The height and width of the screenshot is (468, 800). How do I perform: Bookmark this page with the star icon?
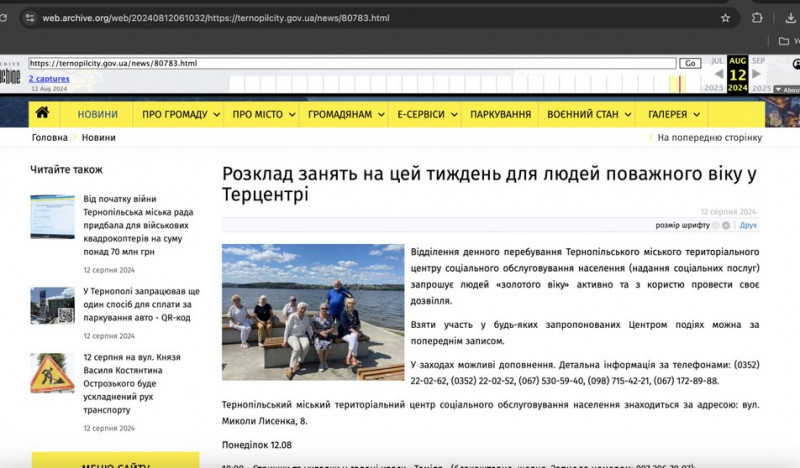pos(725,18)
